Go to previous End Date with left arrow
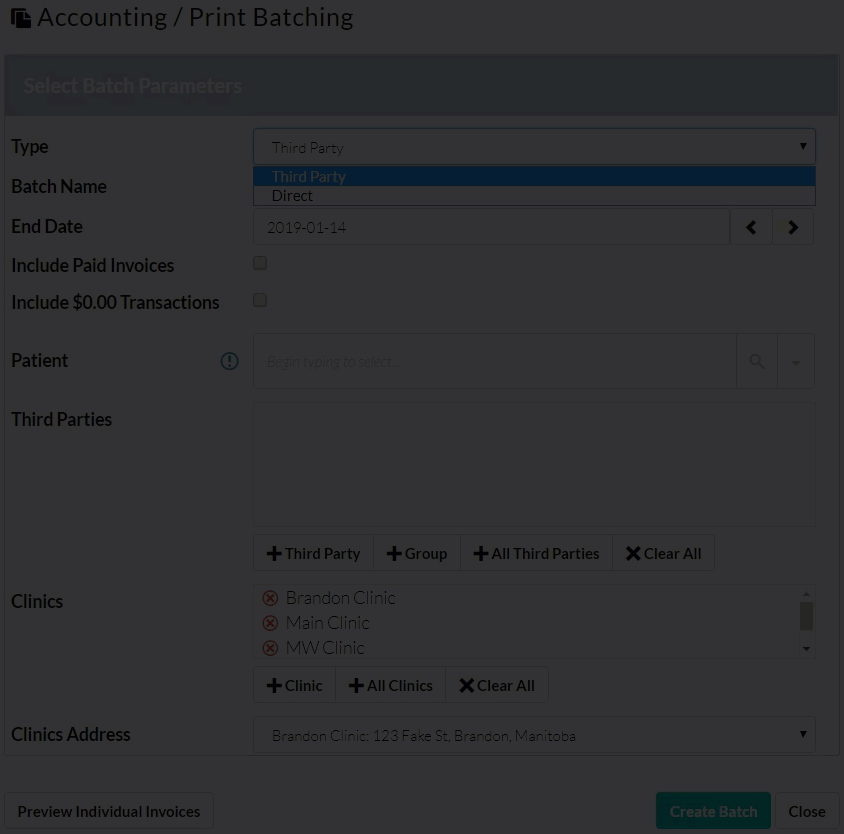 [x=751, y=227]
